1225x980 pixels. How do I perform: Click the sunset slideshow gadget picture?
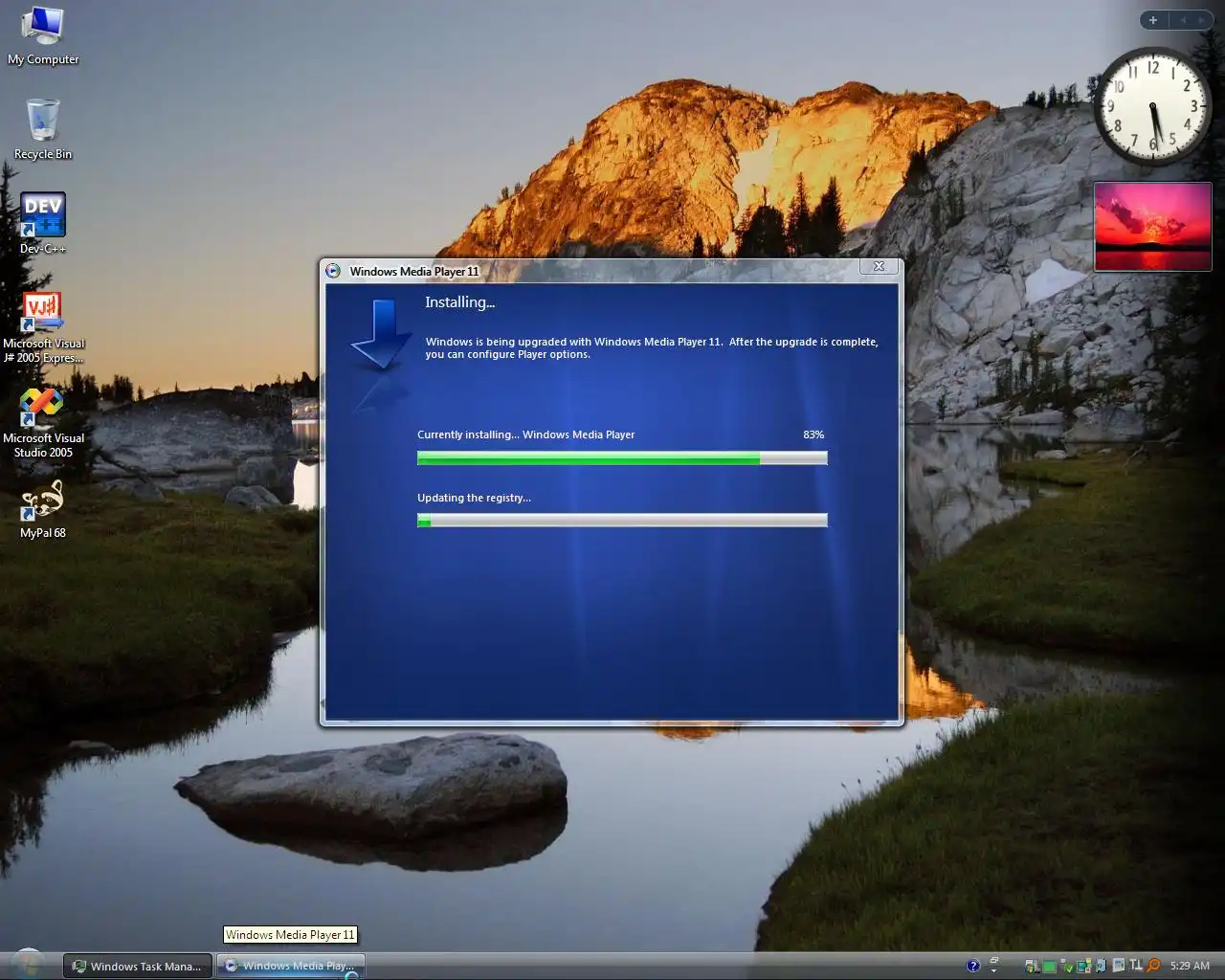[1153, 227]
